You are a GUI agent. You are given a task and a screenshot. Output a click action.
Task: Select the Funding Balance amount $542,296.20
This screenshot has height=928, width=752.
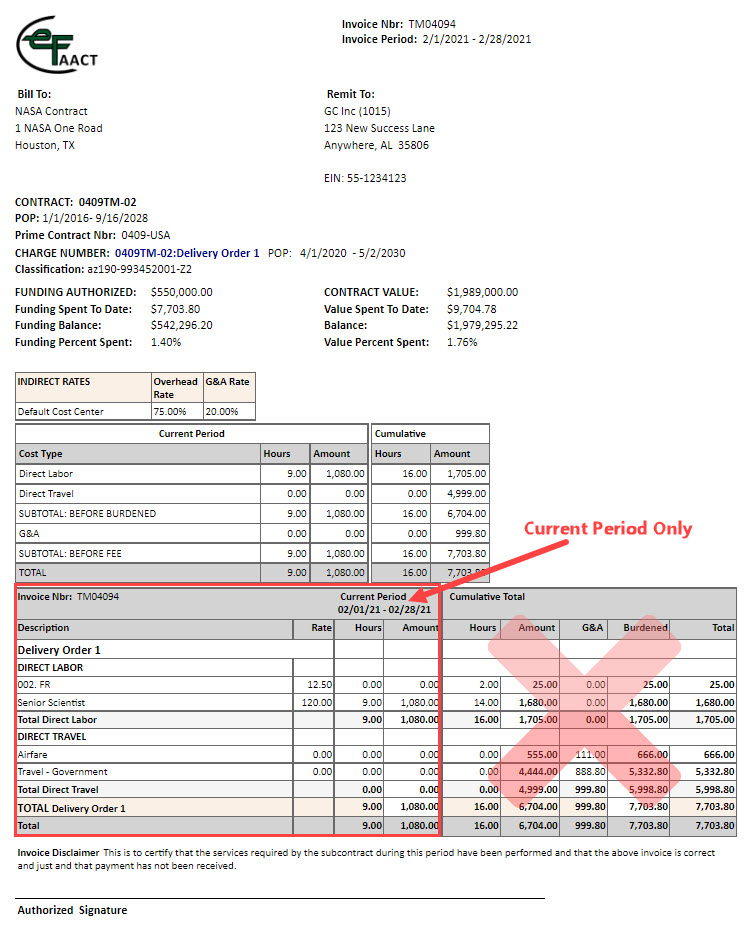click(181, 325)
